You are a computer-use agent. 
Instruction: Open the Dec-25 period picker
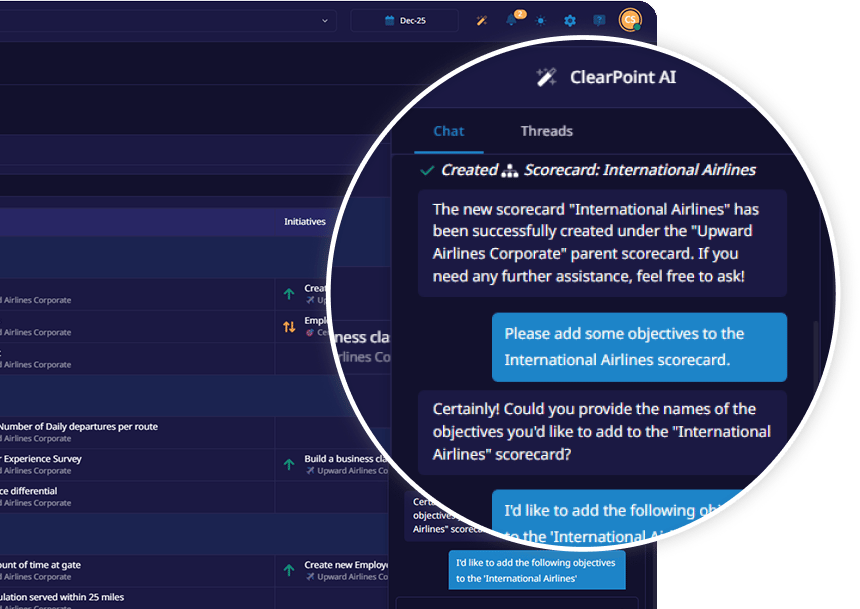[x=405, y=21]
